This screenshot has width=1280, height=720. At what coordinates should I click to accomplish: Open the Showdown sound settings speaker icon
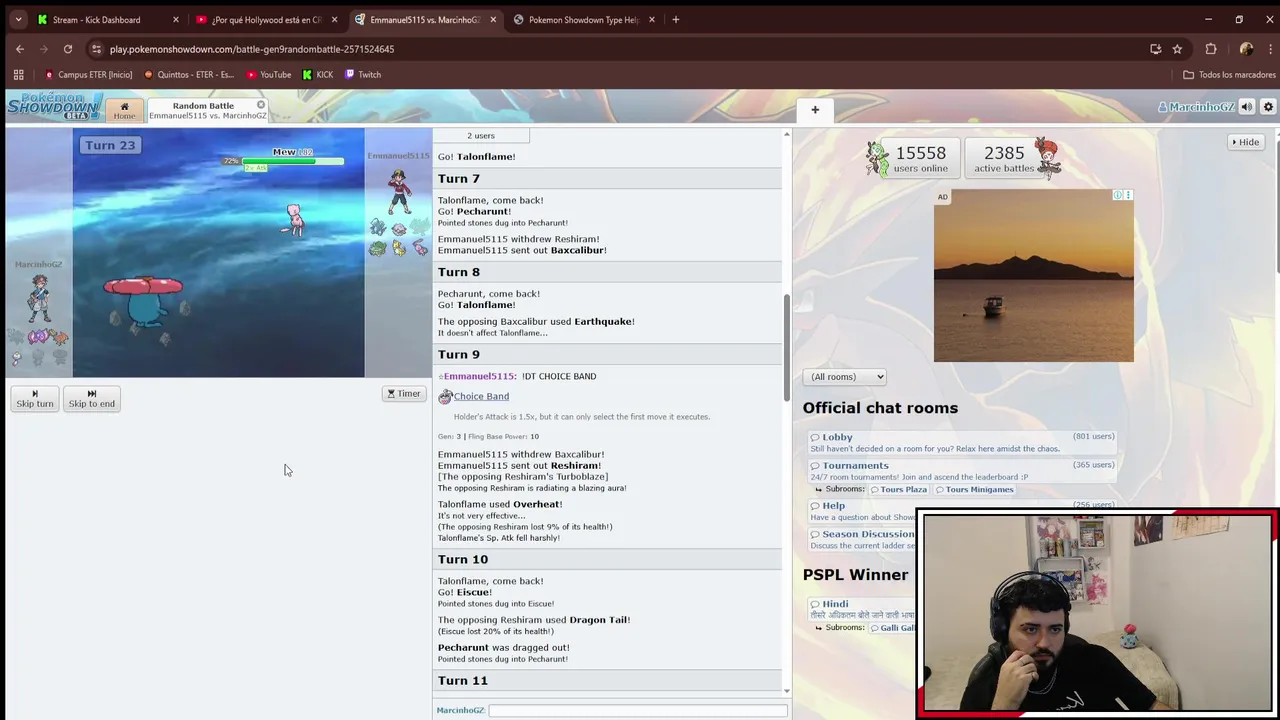point(1247,107)
